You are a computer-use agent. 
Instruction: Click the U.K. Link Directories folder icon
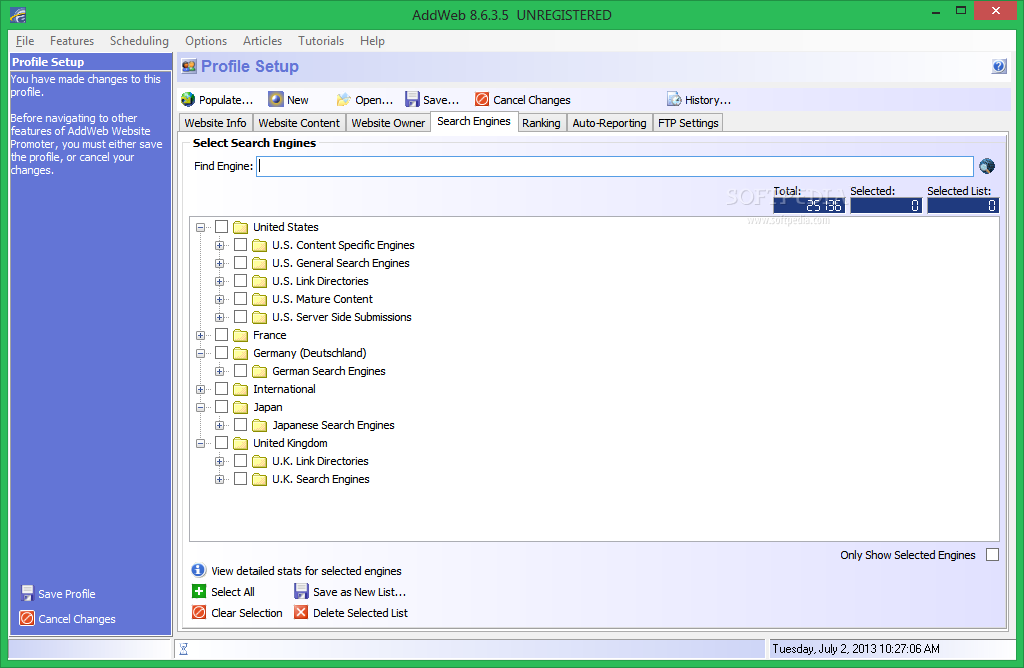point(259,461)
